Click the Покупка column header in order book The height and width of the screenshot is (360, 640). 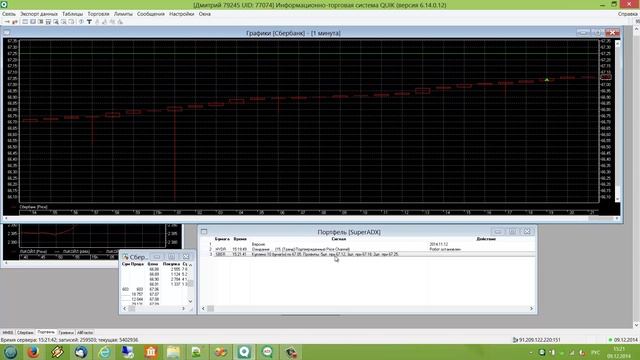171,264
